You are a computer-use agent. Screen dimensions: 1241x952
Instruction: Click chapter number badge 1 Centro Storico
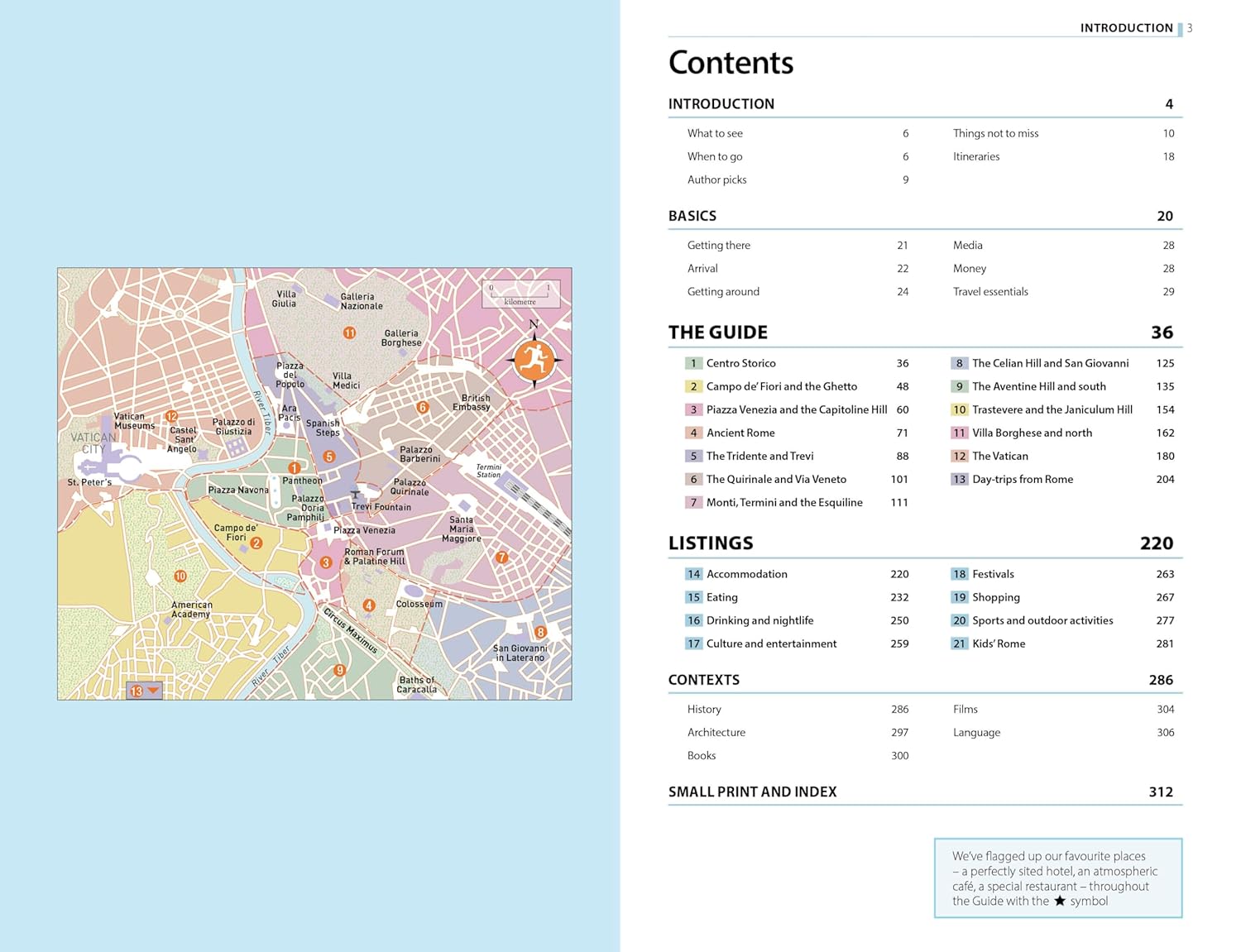click(693, 363)
